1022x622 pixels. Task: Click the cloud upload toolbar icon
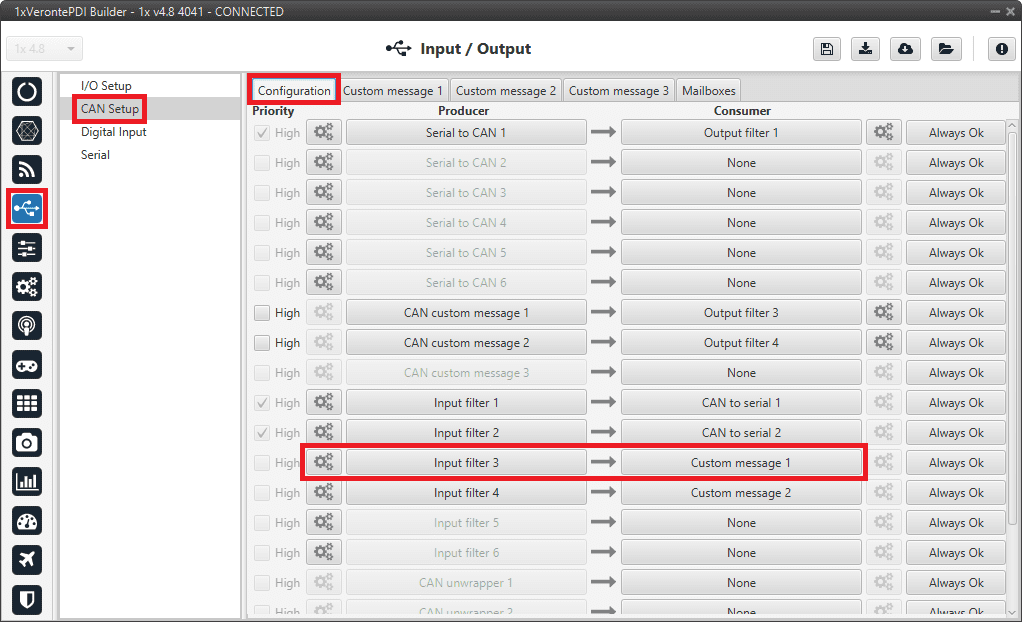pos(905,49)
